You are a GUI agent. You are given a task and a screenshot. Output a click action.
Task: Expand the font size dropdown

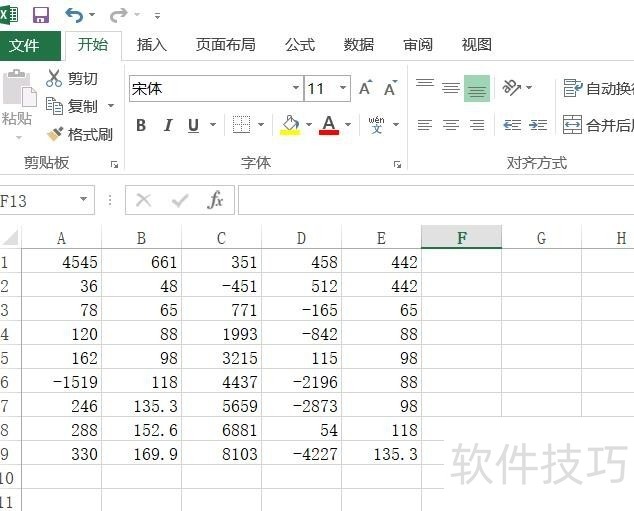(x=343, y=88)
